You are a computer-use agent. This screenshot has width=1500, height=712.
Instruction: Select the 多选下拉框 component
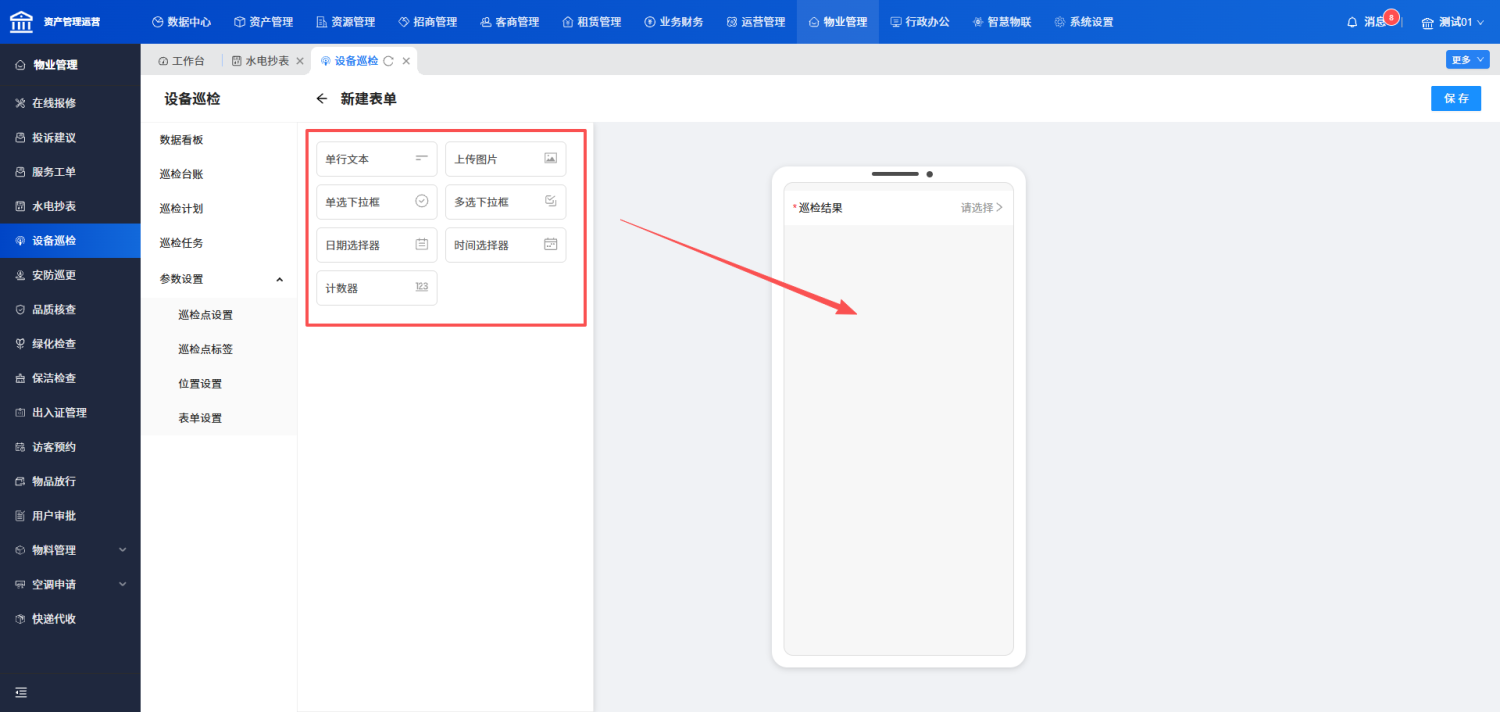click(505, 202)
